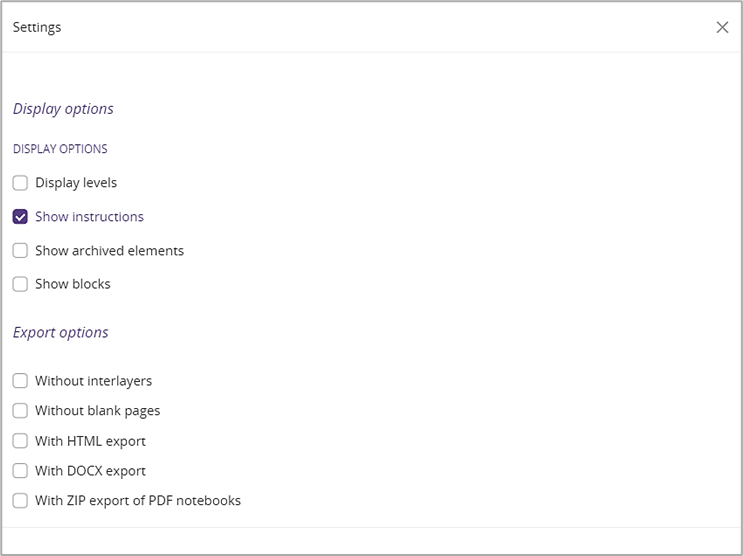743x556 pixels.
Task: Select the "Without blank pages" label
Action: coord(97,411)
